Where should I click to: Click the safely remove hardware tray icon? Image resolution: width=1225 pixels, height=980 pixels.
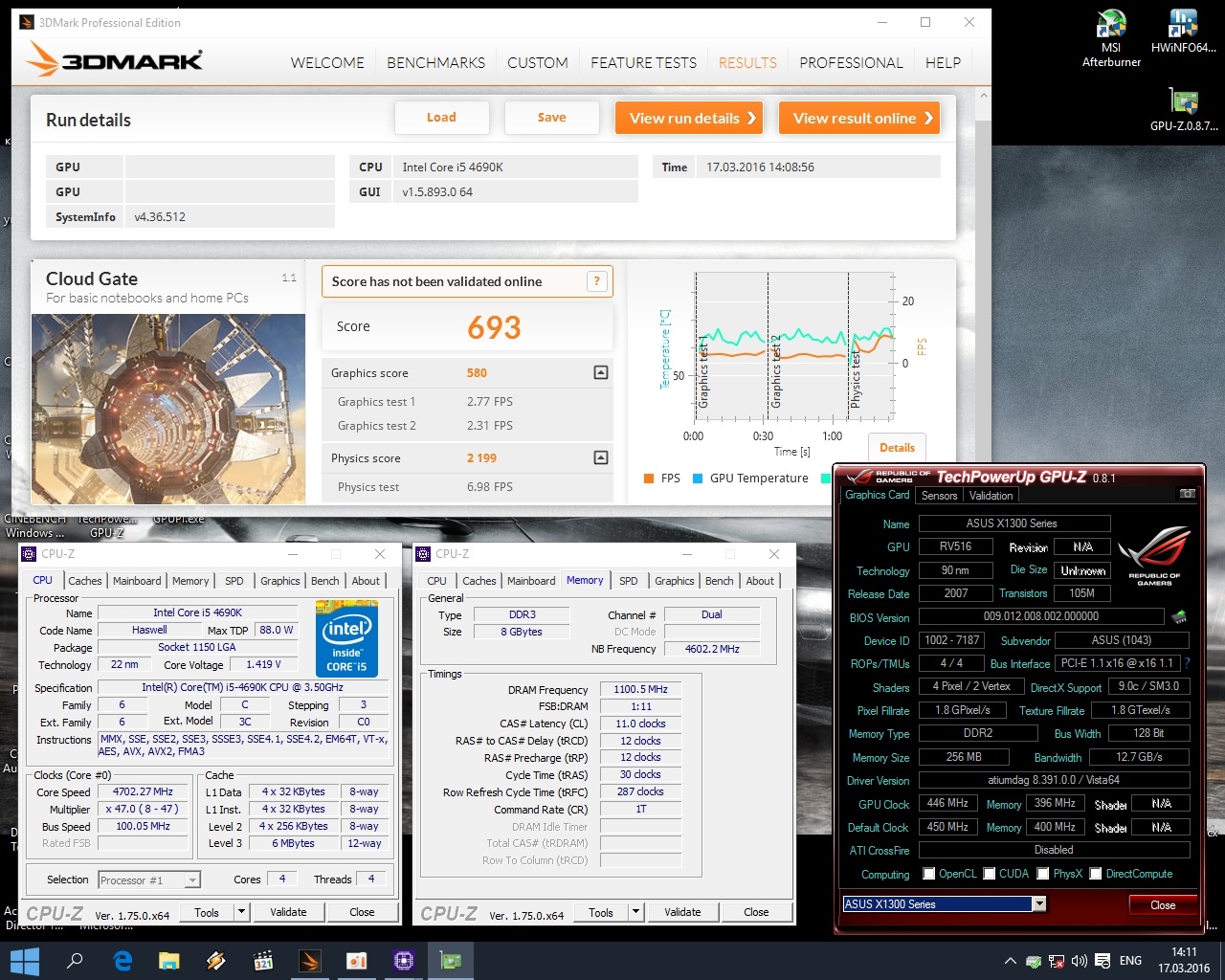1034,961
